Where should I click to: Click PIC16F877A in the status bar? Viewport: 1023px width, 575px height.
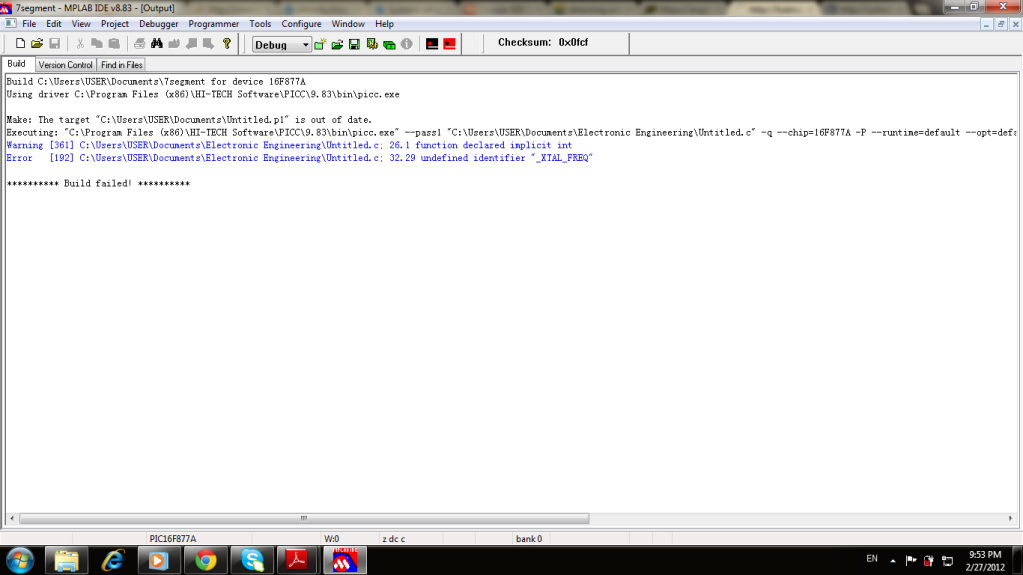[x=173, y=538]
